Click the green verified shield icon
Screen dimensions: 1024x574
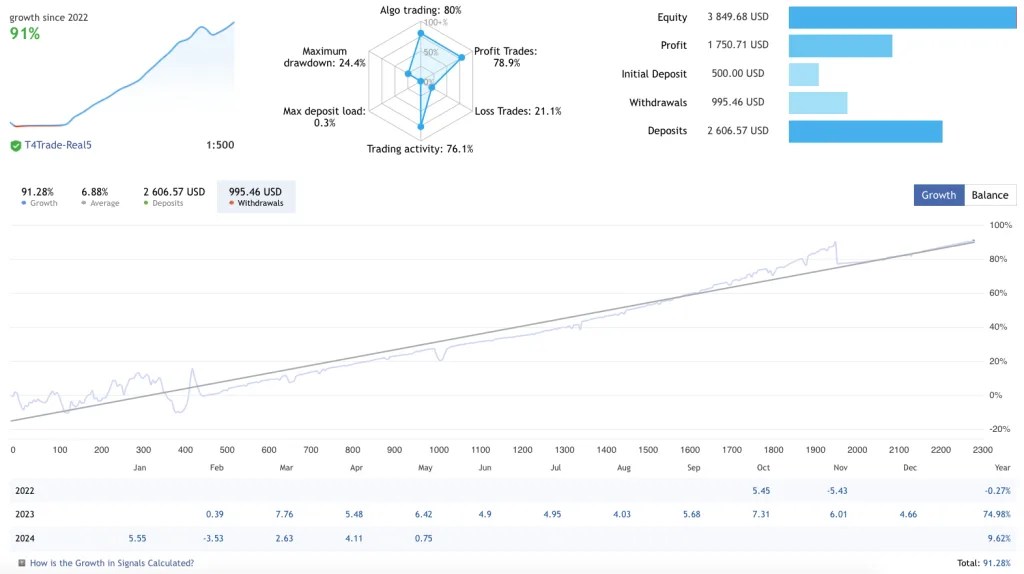(16, 145)
